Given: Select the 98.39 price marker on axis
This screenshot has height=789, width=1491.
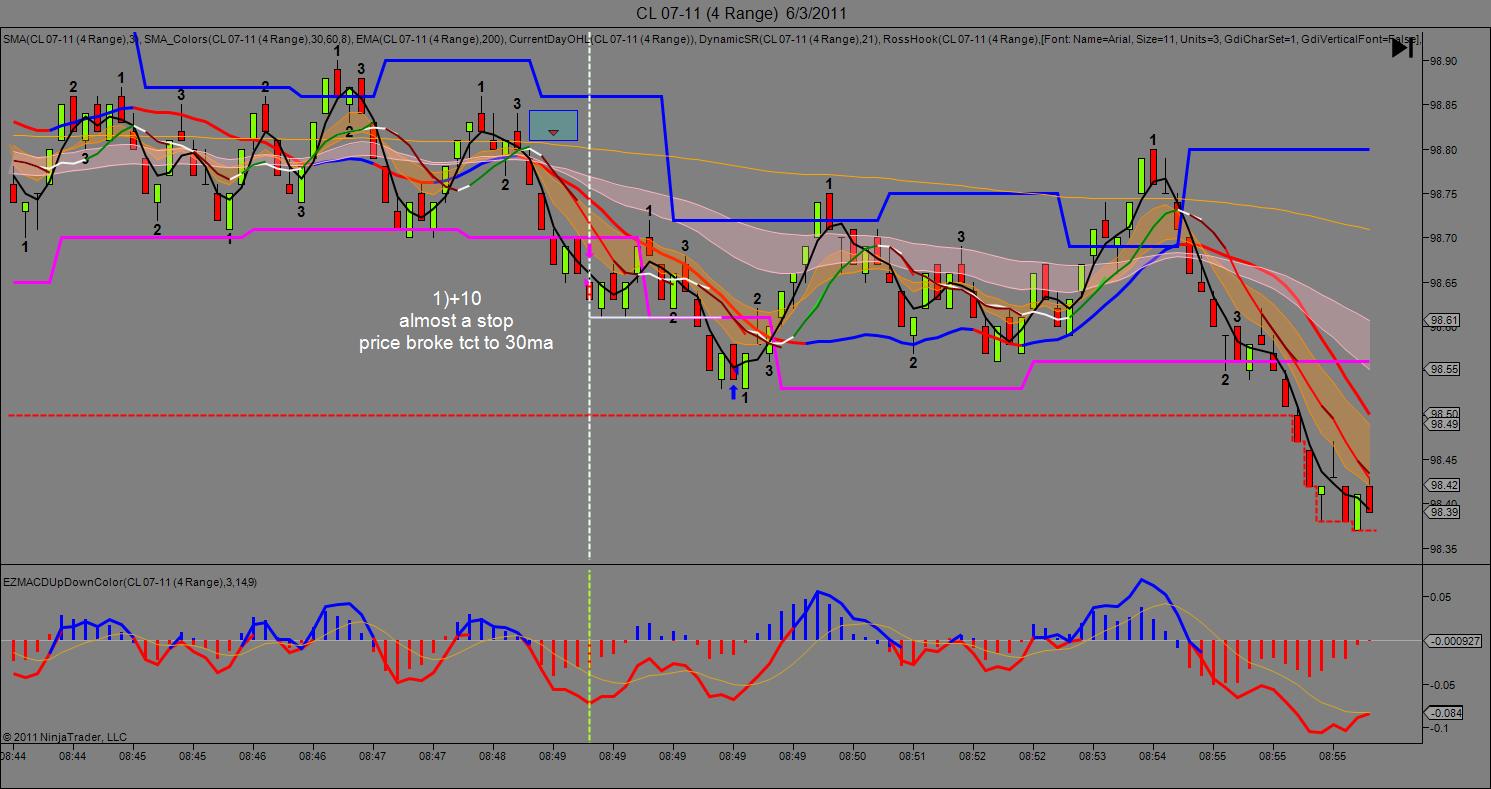Looking at the screenshot, I should click(1444, 512).
